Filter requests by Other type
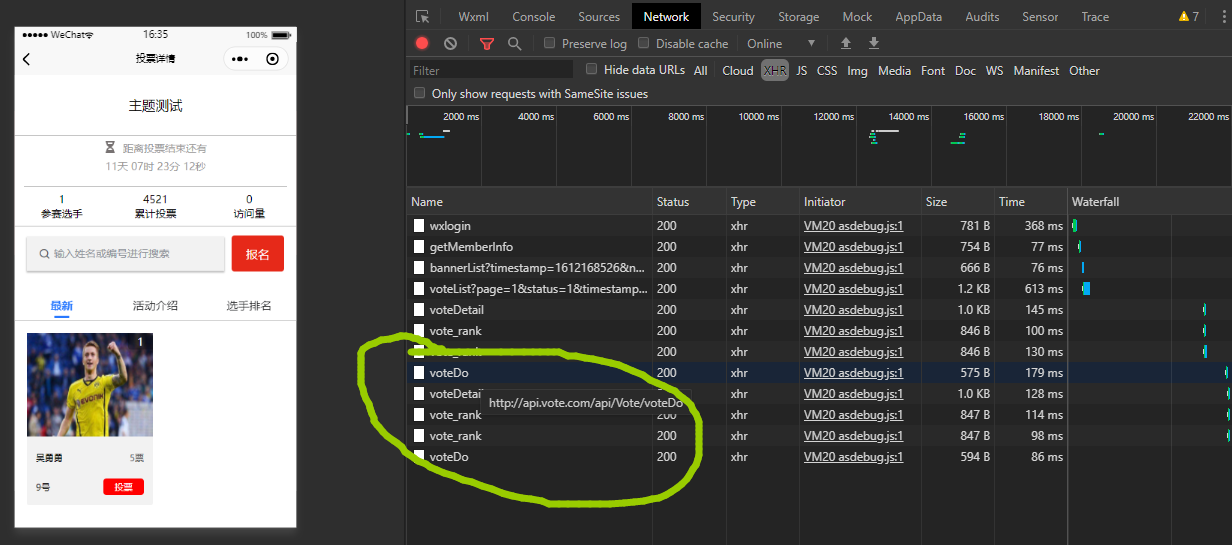The height and width of the screenshot is (545, 1232). (1084, 70)
